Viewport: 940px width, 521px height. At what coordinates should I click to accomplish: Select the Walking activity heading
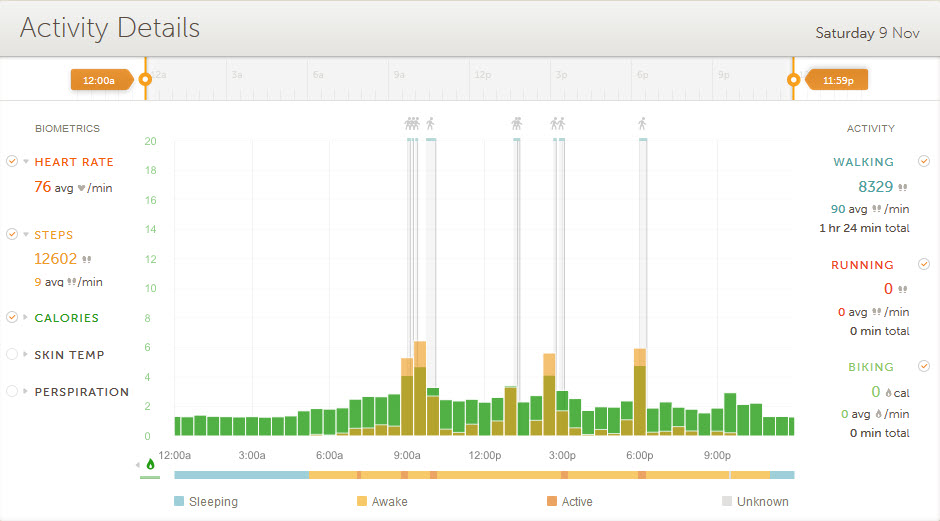point(863,162)
